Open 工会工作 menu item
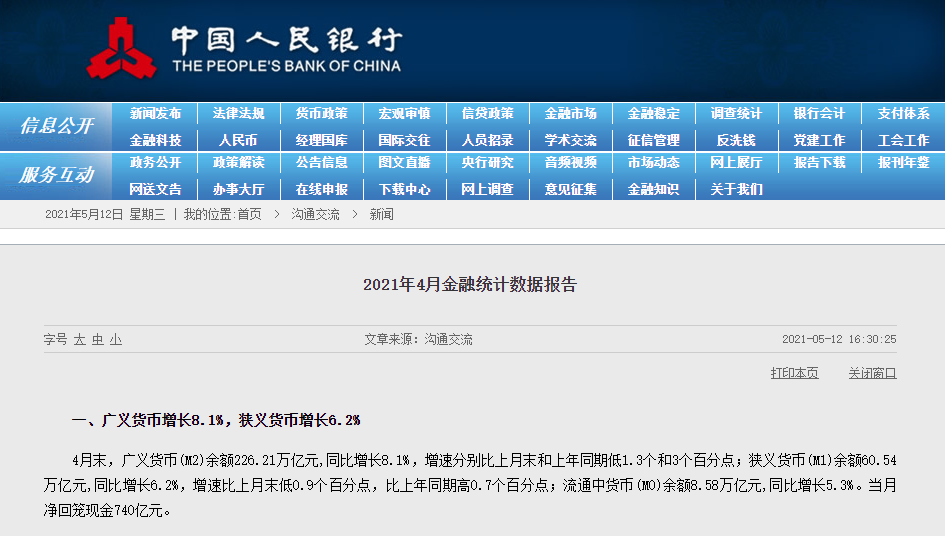945x536 pixels. click(x=903, y=140)
